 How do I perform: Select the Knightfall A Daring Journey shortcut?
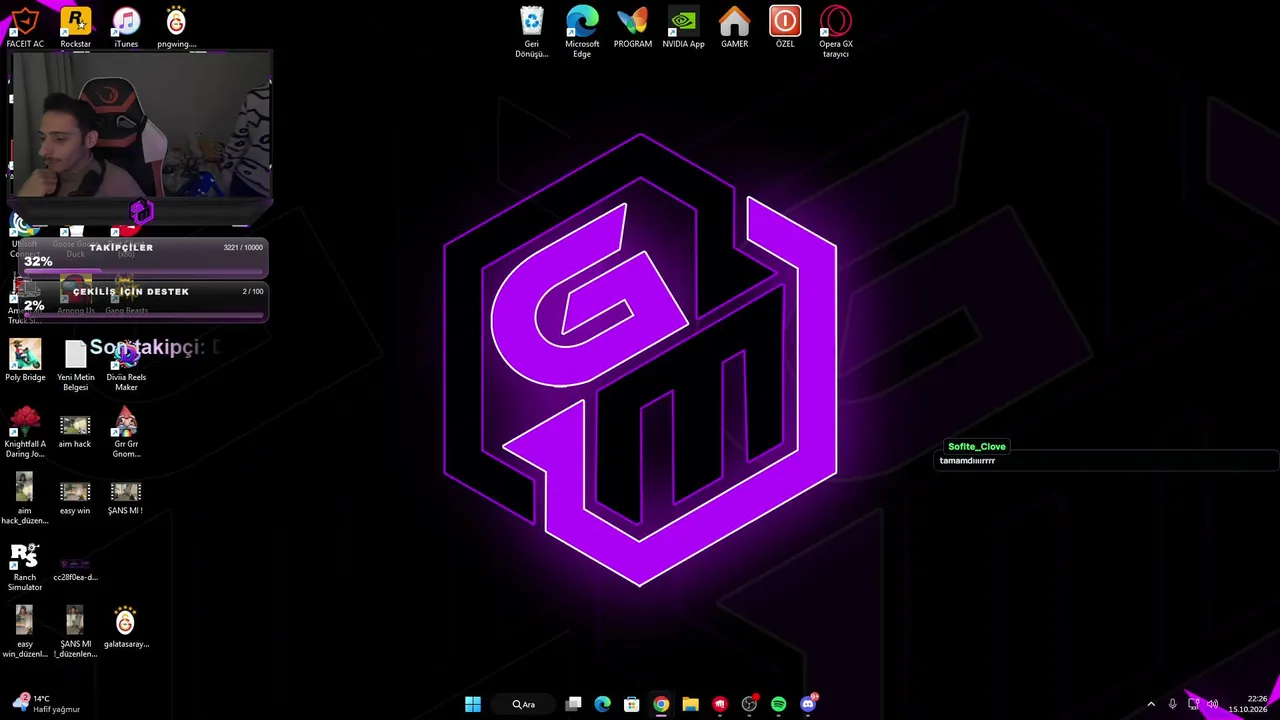(25, 433)
